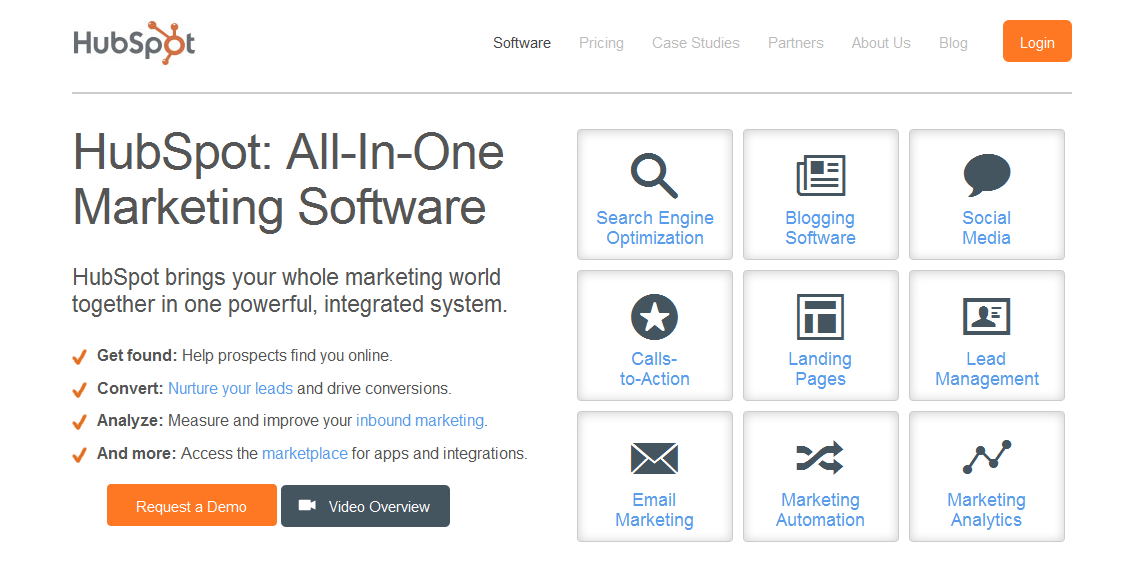Viewport: 1130px width, 575px height.
Task: Open the 'Email Marketing' text link
Action: pos(654,510)
